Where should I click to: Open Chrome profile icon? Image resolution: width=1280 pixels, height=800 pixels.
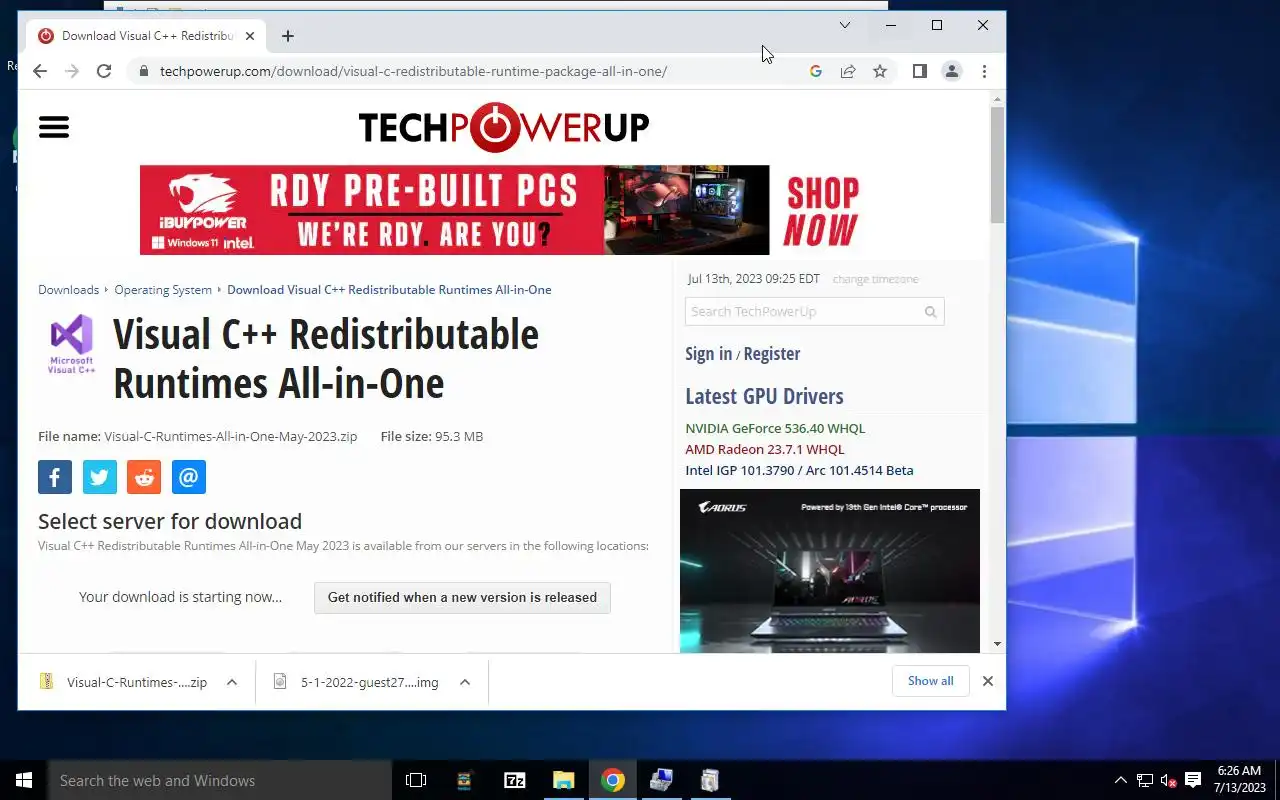point(952,71)
